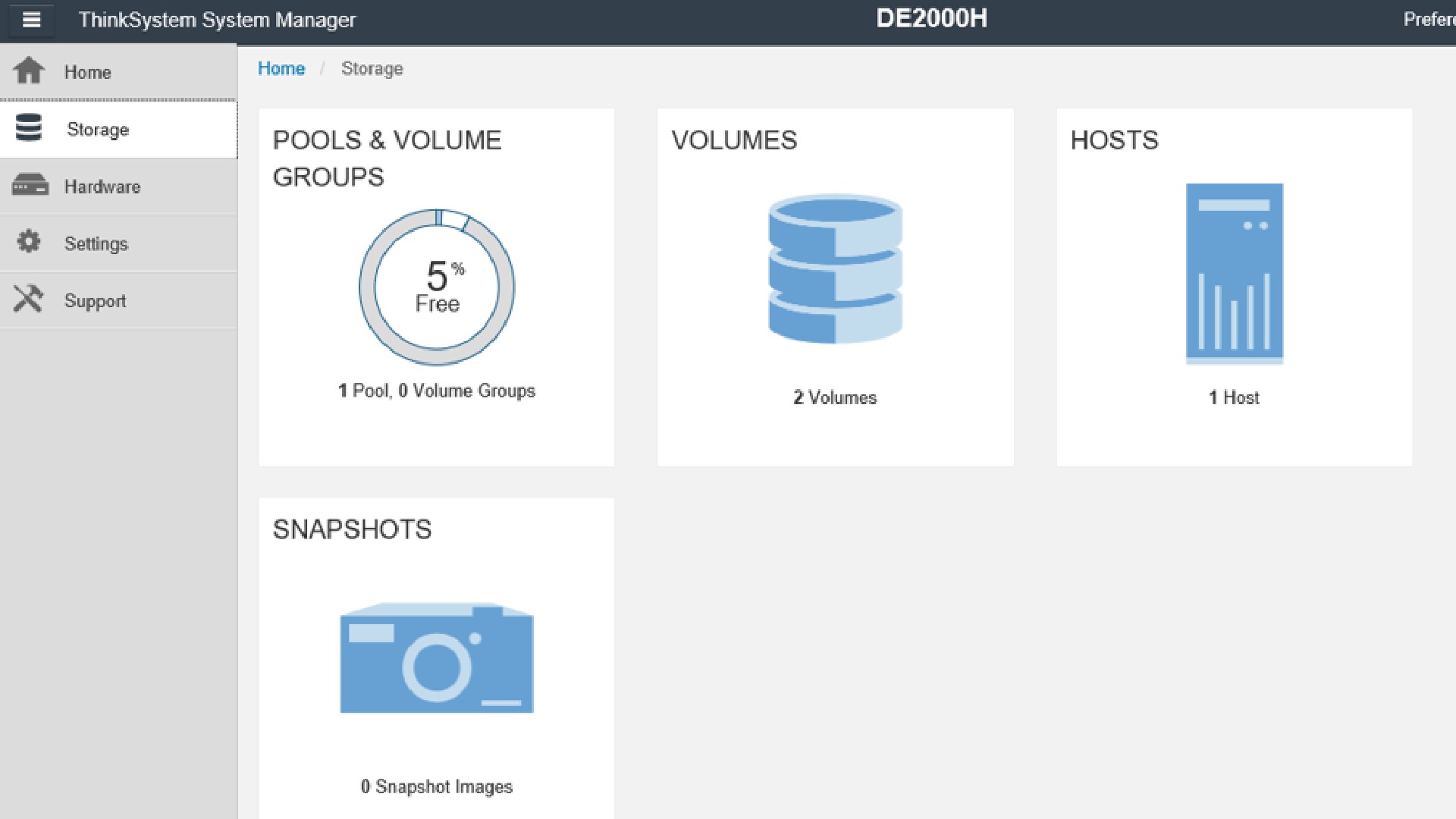The width and height of the screenshot is (1456, 819).
Task: Open the 2 Volumes link
Action: [x=835, y=397]
